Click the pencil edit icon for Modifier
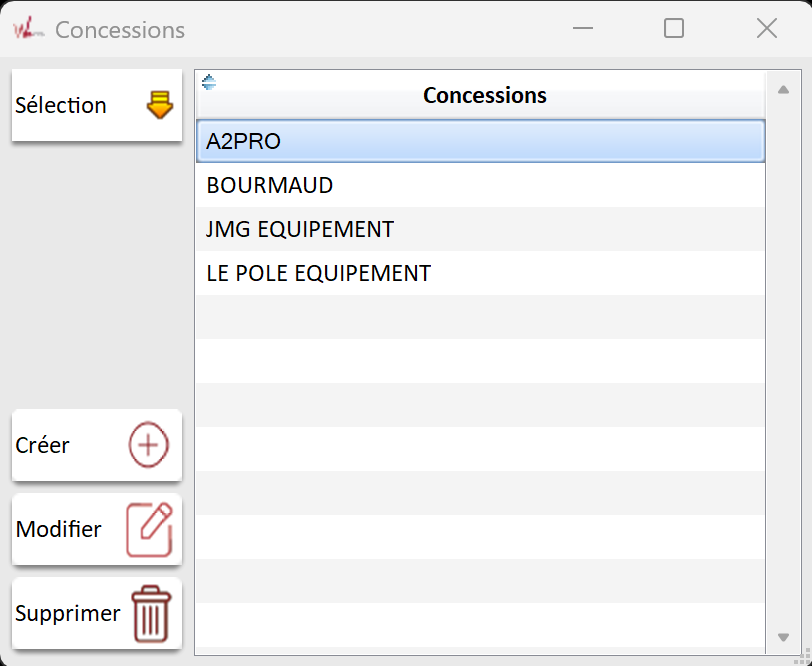 pyautogui.click(x=149, y=529)
